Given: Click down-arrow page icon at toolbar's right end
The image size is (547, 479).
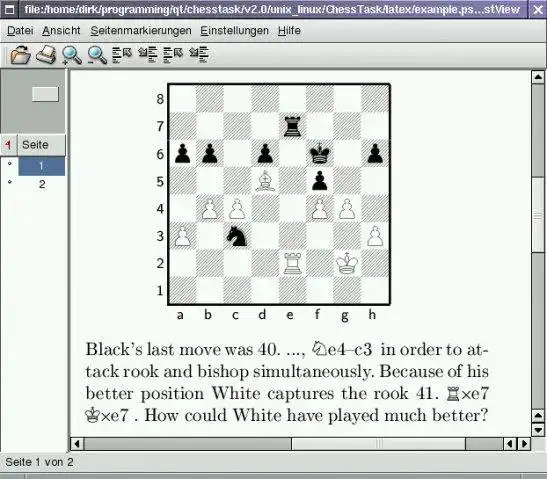Looking at the screenshot, I should 199,55.
